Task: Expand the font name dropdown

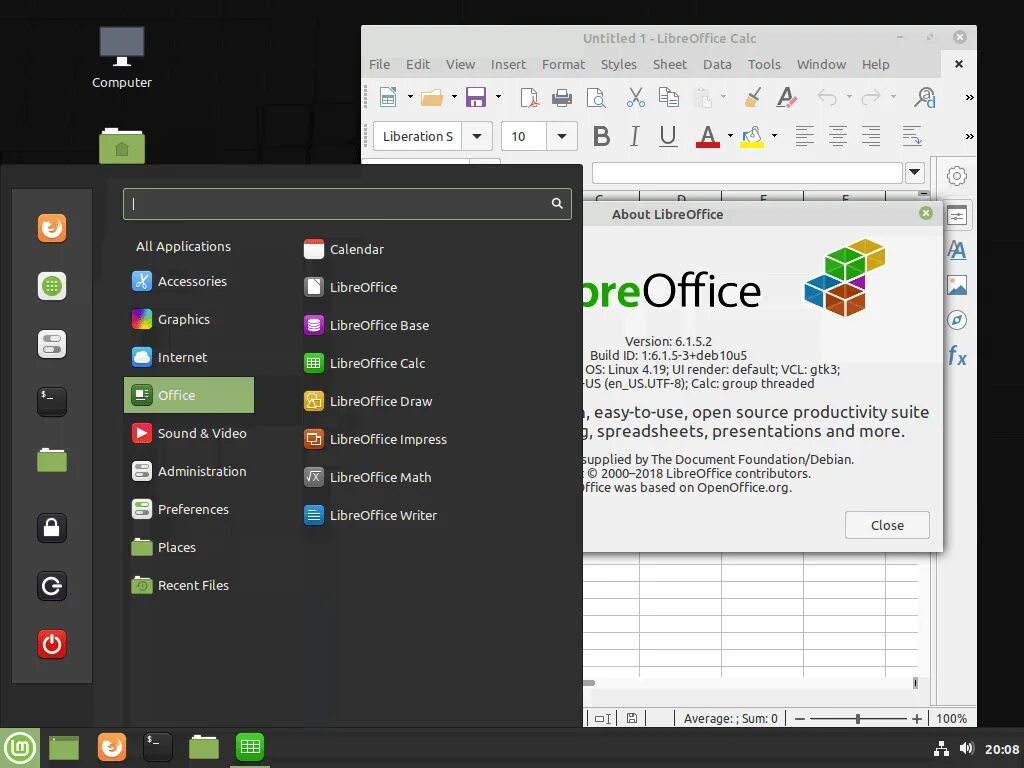Action: pyautogui.click(x=477, y=136)
